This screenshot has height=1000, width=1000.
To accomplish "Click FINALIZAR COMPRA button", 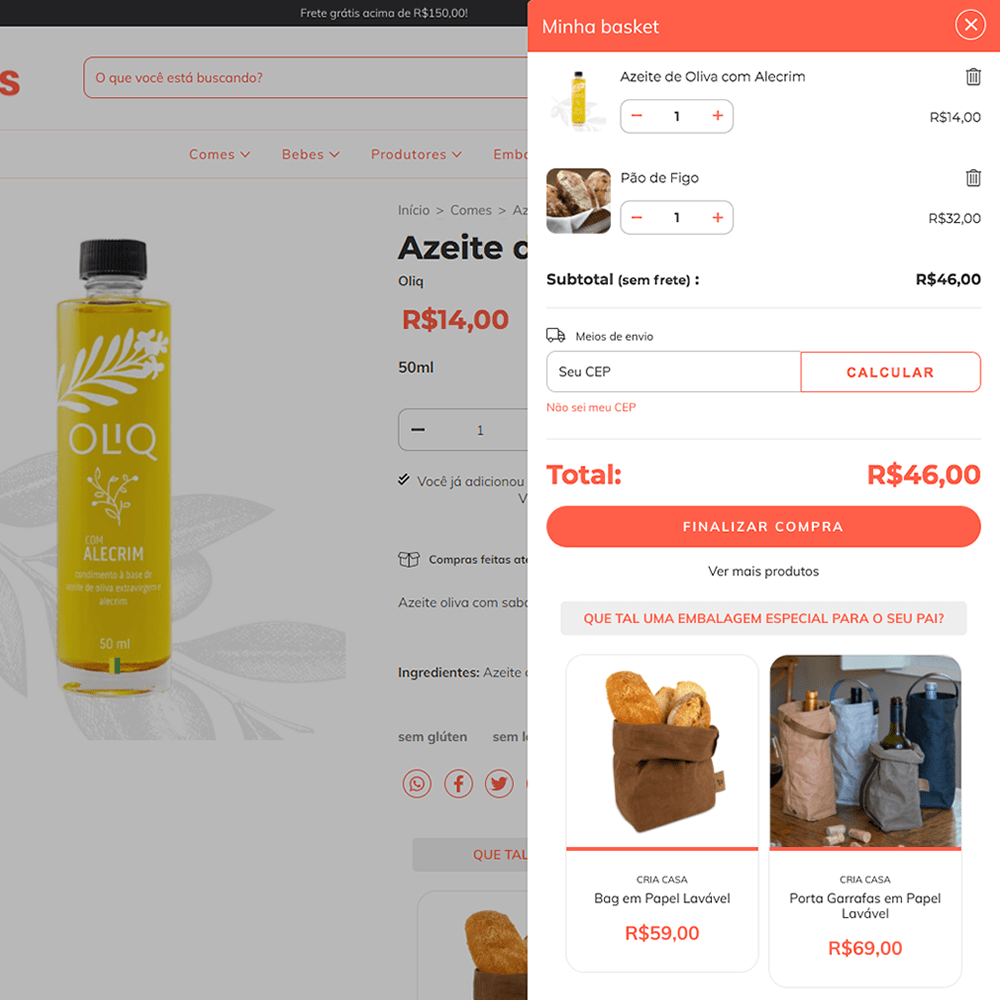I will (x=763, y=527).
